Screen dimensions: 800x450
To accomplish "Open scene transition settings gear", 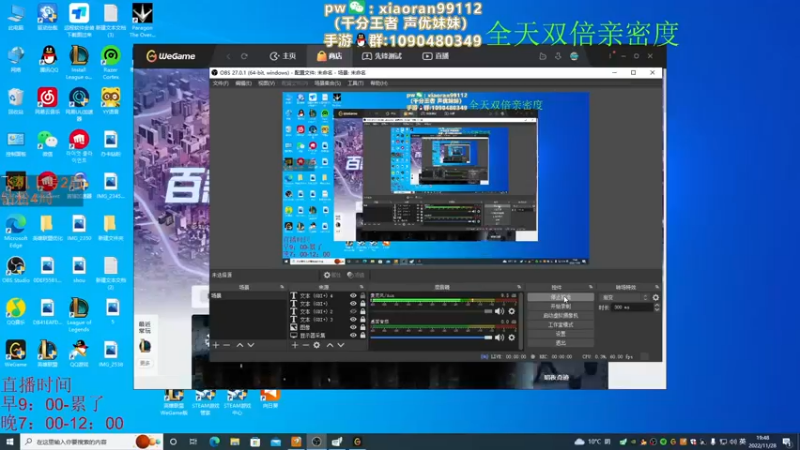I will (656, 297).
